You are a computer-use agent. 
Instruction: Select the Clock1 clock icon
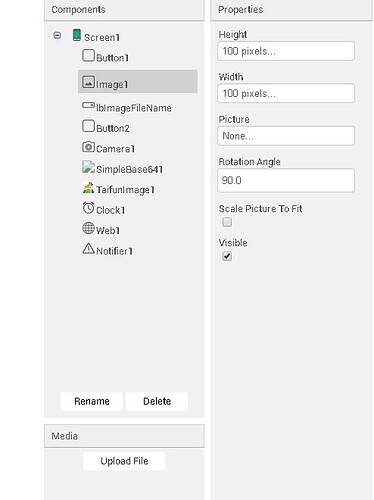tap(88, 208)
